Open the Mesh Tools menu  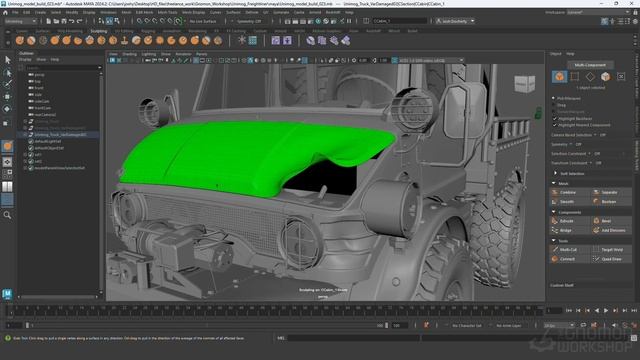pyautogui.click(x=167, y=13)
